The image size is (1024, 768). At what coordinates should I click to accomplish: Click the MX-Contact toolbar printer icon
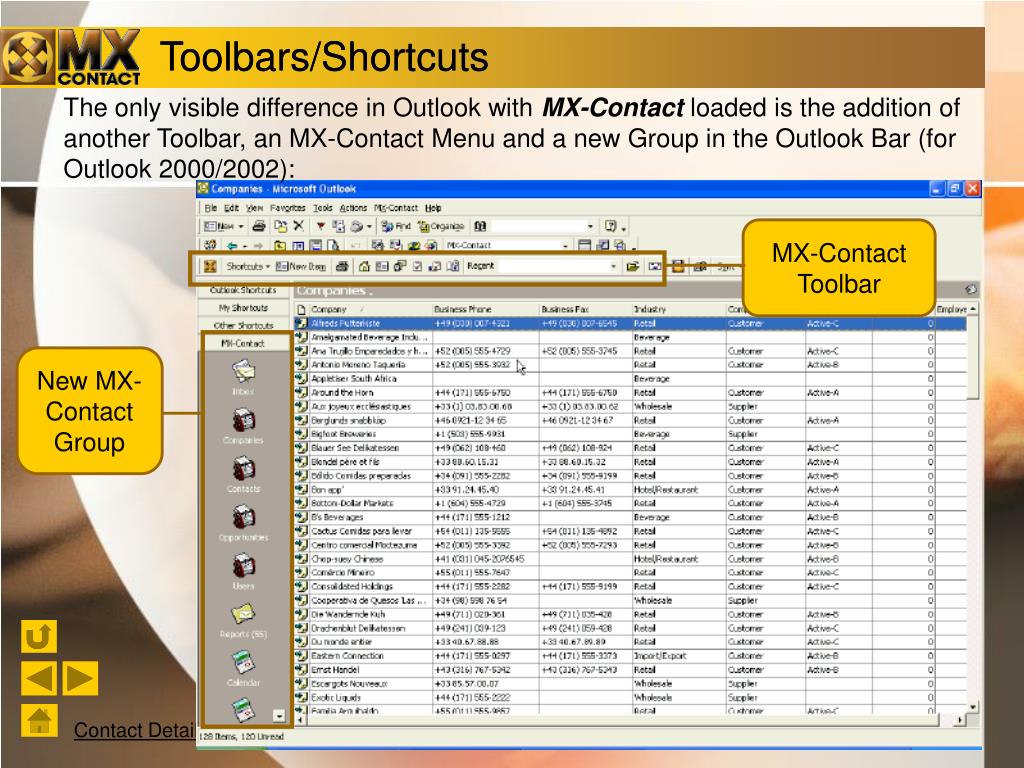(x=342, y=266)
